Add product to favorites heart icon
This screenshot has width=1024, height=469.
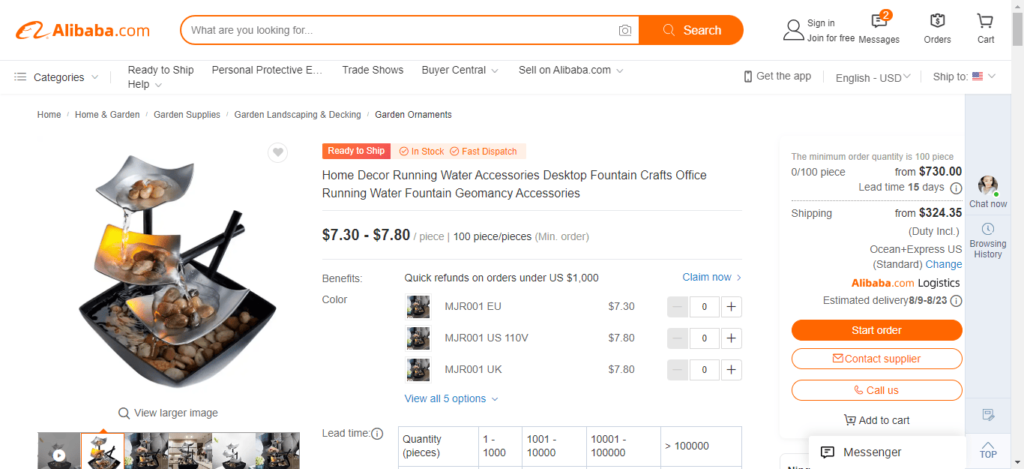click(x=278, y=152)
